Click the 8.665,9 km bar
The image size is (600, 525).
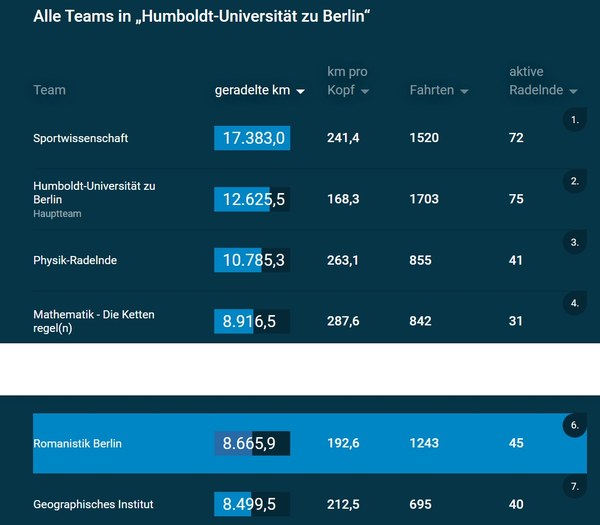click(x=252, y=443)
